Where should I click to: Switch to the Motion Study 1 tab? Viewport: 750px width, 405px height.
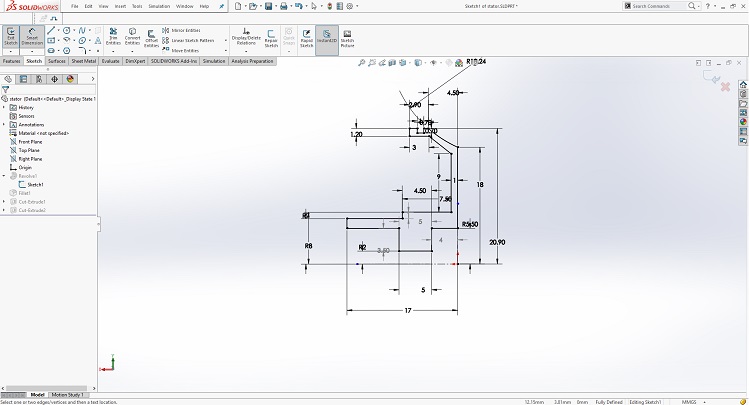coord(67,395)
